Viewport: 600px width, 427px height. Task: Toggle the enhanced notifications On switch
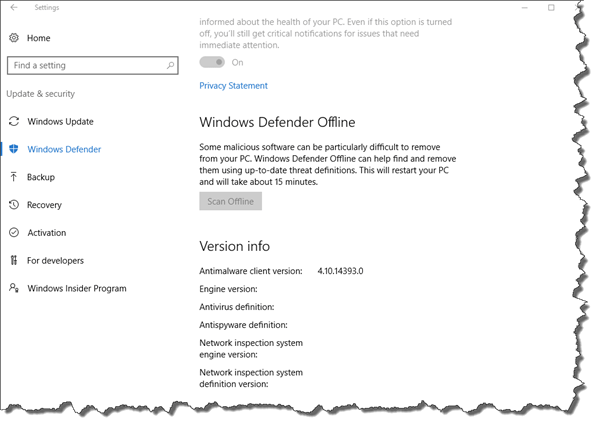point(212,62)
